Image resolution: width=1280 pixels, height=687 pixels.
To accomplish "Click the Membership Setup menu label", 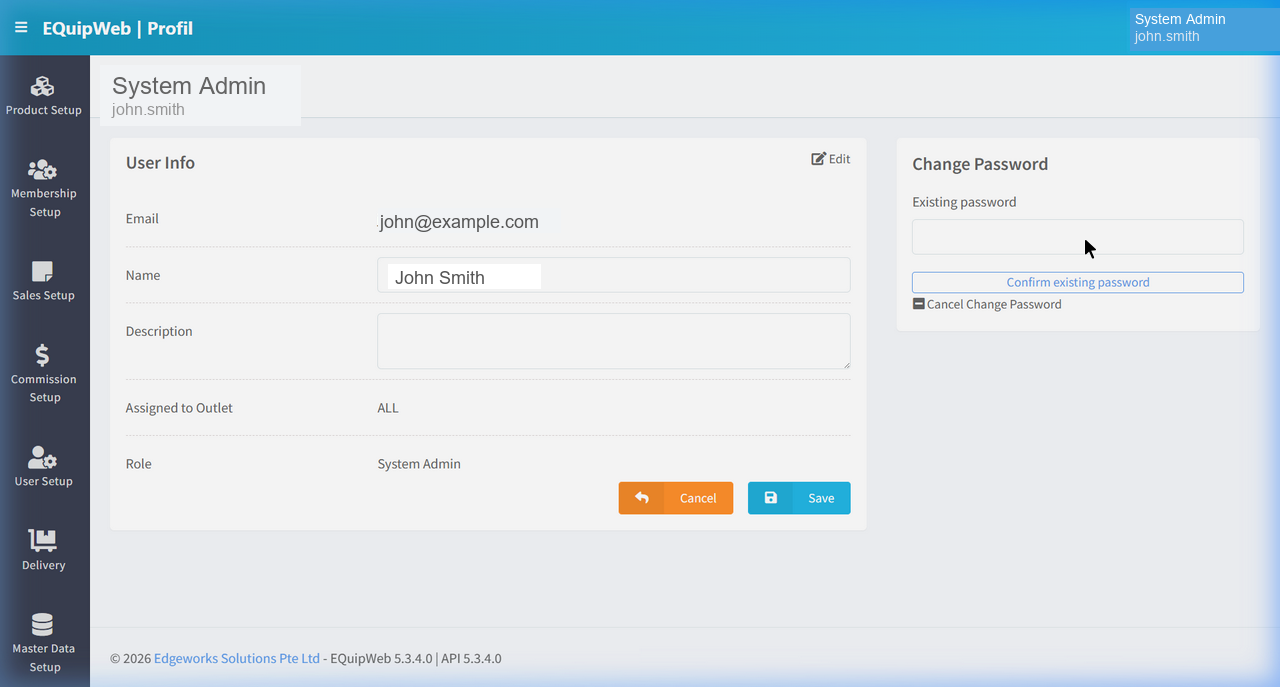I will [44, 202].
